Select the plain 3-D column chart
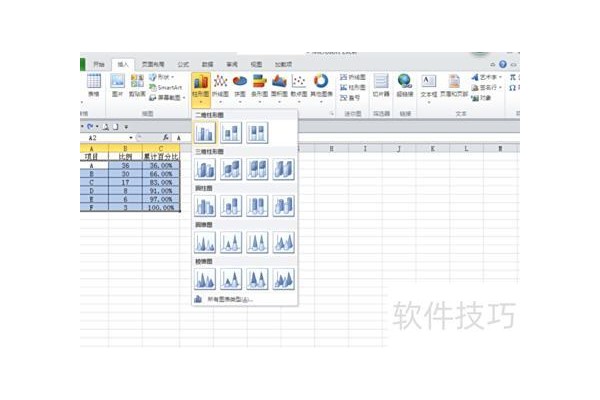This screenshot has height=400, width=600. pos(284,169)
